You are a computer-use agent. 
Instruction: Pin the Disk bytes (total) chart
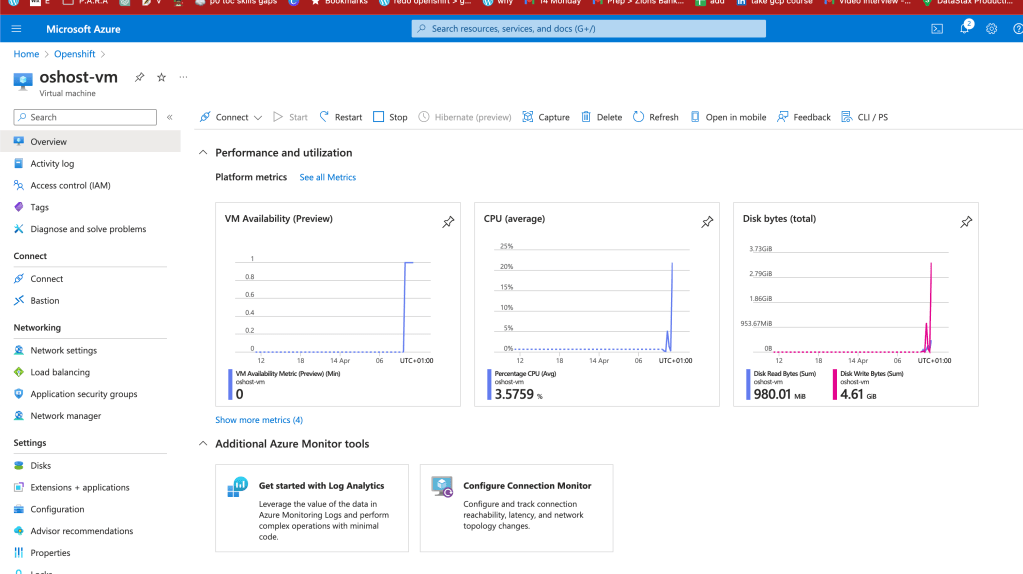point(966,222)
